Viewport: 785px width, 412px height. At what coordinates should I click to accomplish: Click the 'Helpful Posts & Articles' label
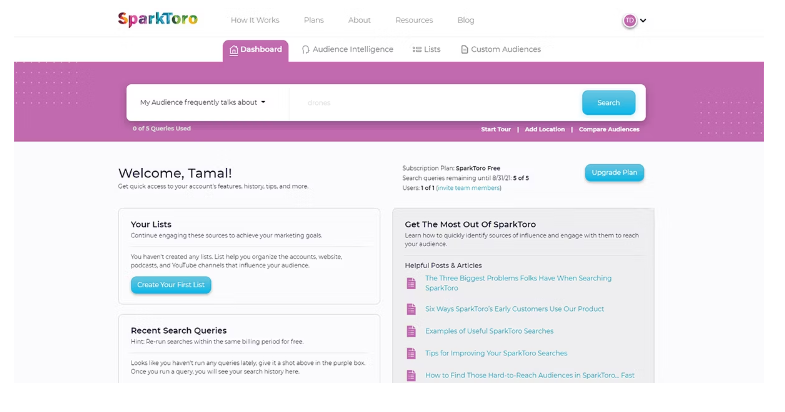click(443, 265)
